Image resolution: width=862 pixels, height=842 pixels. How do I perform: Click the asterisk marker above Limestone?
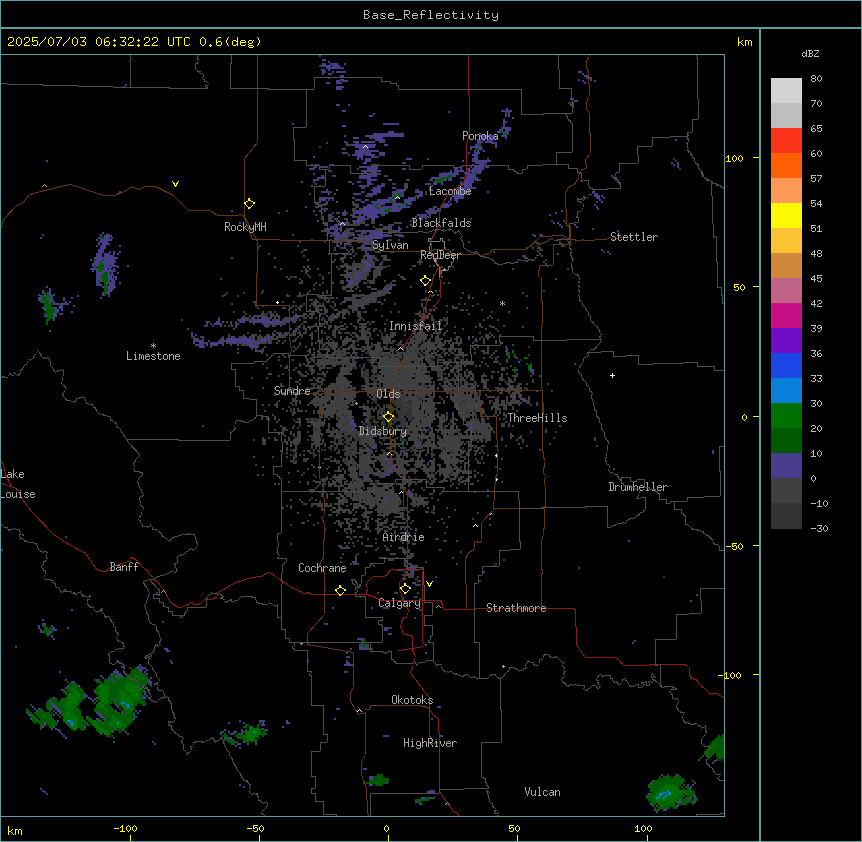coord(153,346)
